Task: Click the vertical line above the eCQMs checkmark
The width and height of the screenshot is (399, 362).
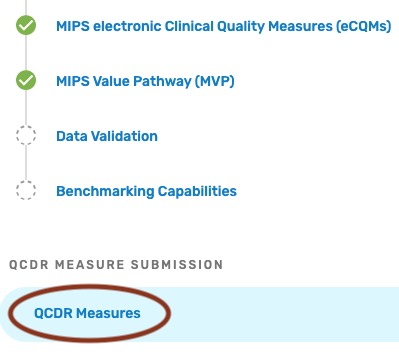Action: click(x=26, y=7)
